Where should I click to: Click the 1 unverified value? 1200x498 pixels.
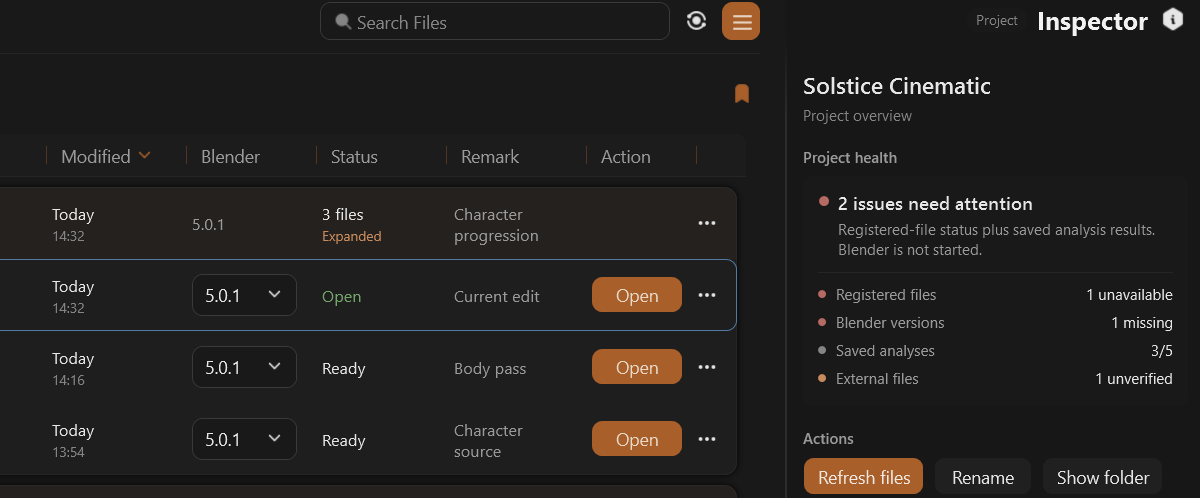[1134, 379]
